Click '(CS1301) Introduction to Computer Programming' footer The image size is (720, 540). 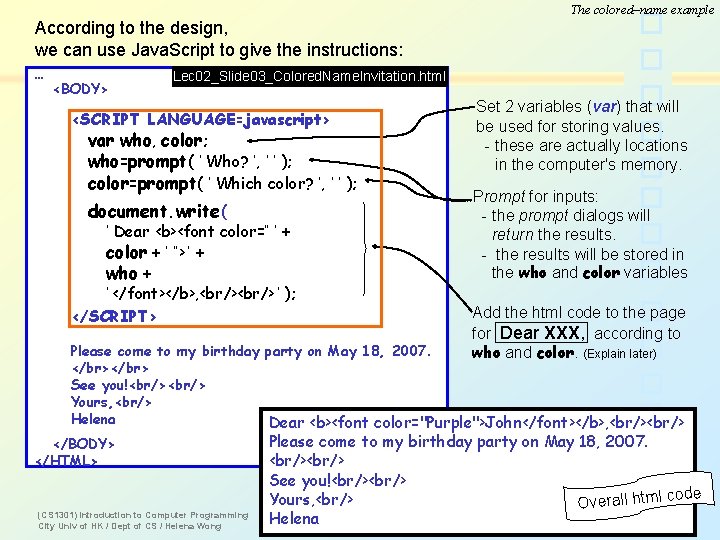pos(143,515)
